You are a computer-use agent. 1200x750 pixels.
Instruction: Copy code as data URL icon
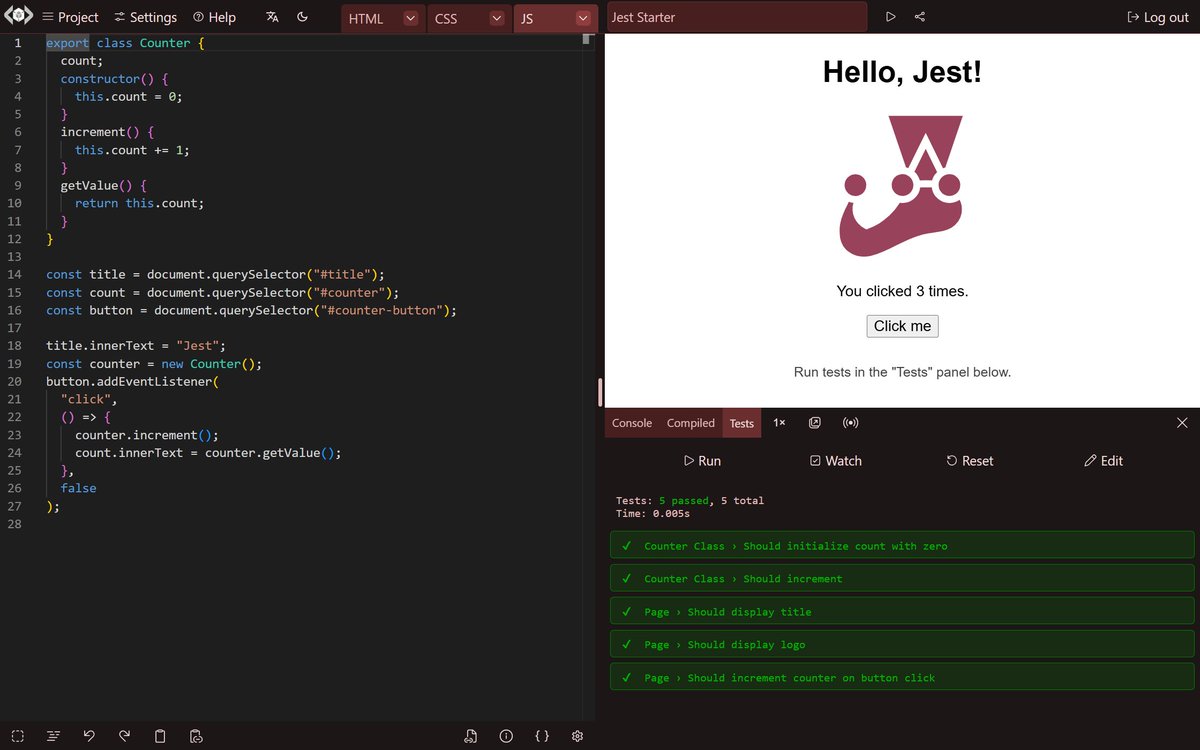coord(197,736)
